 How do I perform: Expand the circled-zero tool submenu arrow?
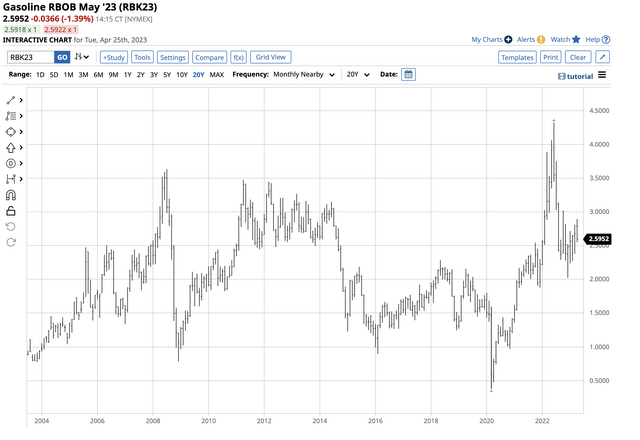(21, 164)
